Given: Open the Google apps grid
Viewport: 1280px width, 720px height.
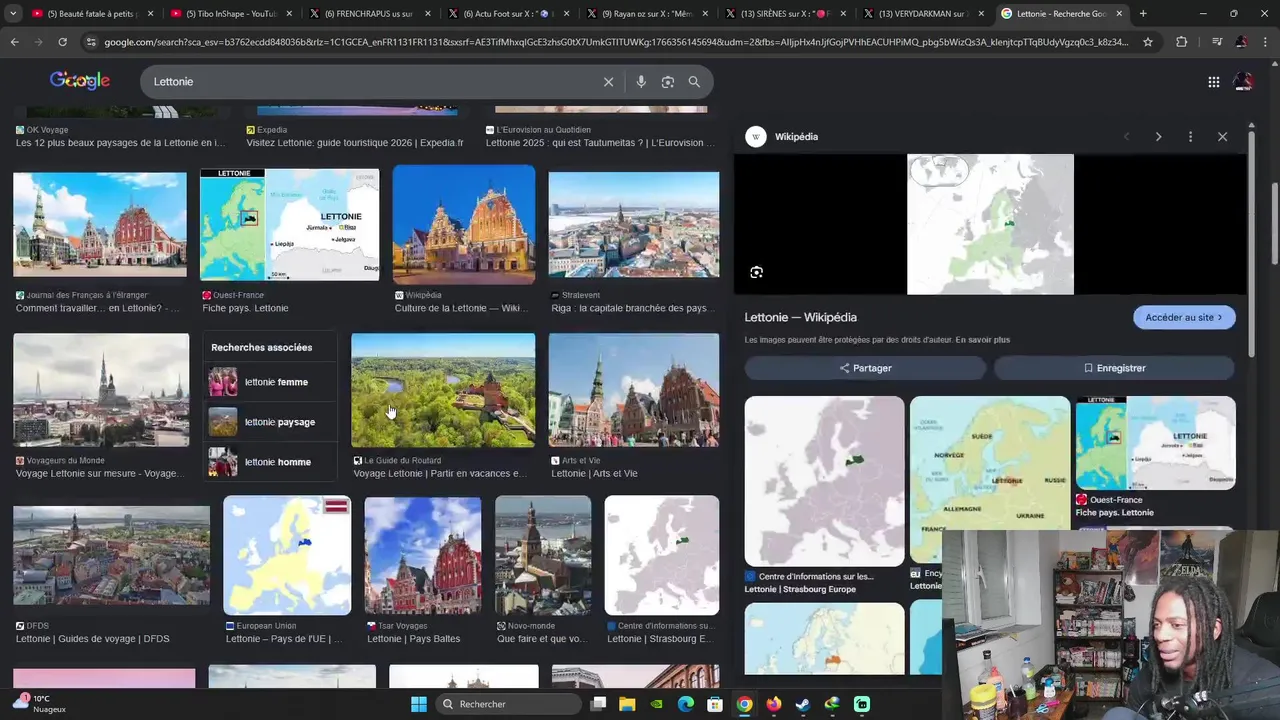Looking at the screenshot, I should coord(1214,82).
